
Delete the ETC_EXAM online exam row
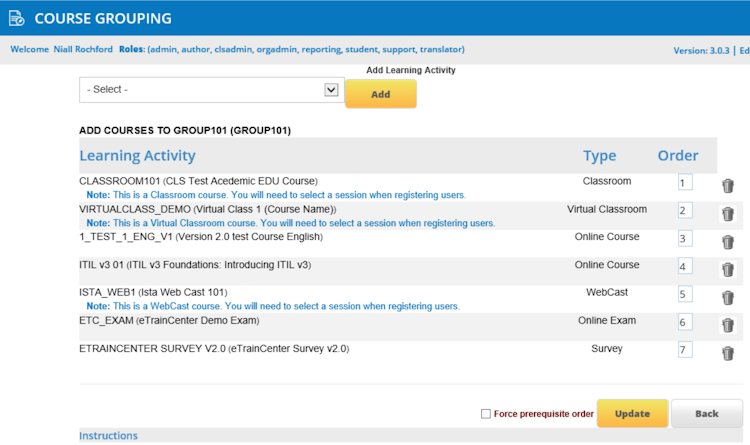728,325
